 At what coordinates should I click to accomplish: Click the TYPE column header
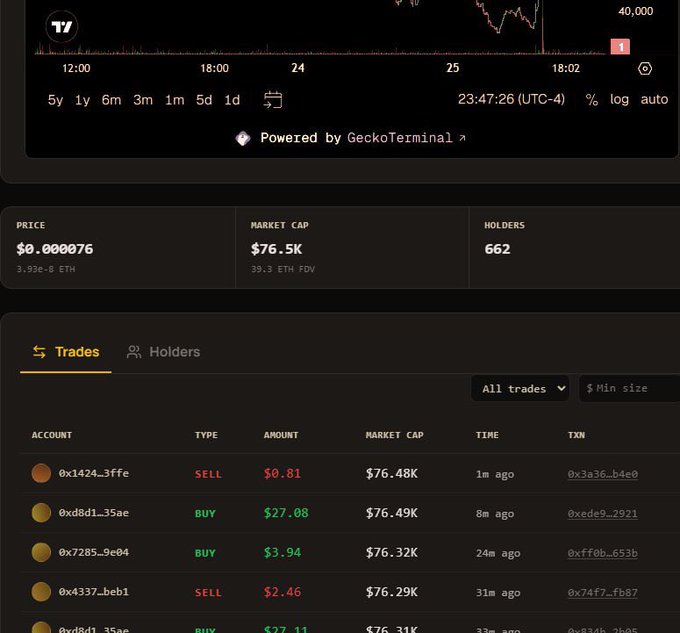point(206,435)
